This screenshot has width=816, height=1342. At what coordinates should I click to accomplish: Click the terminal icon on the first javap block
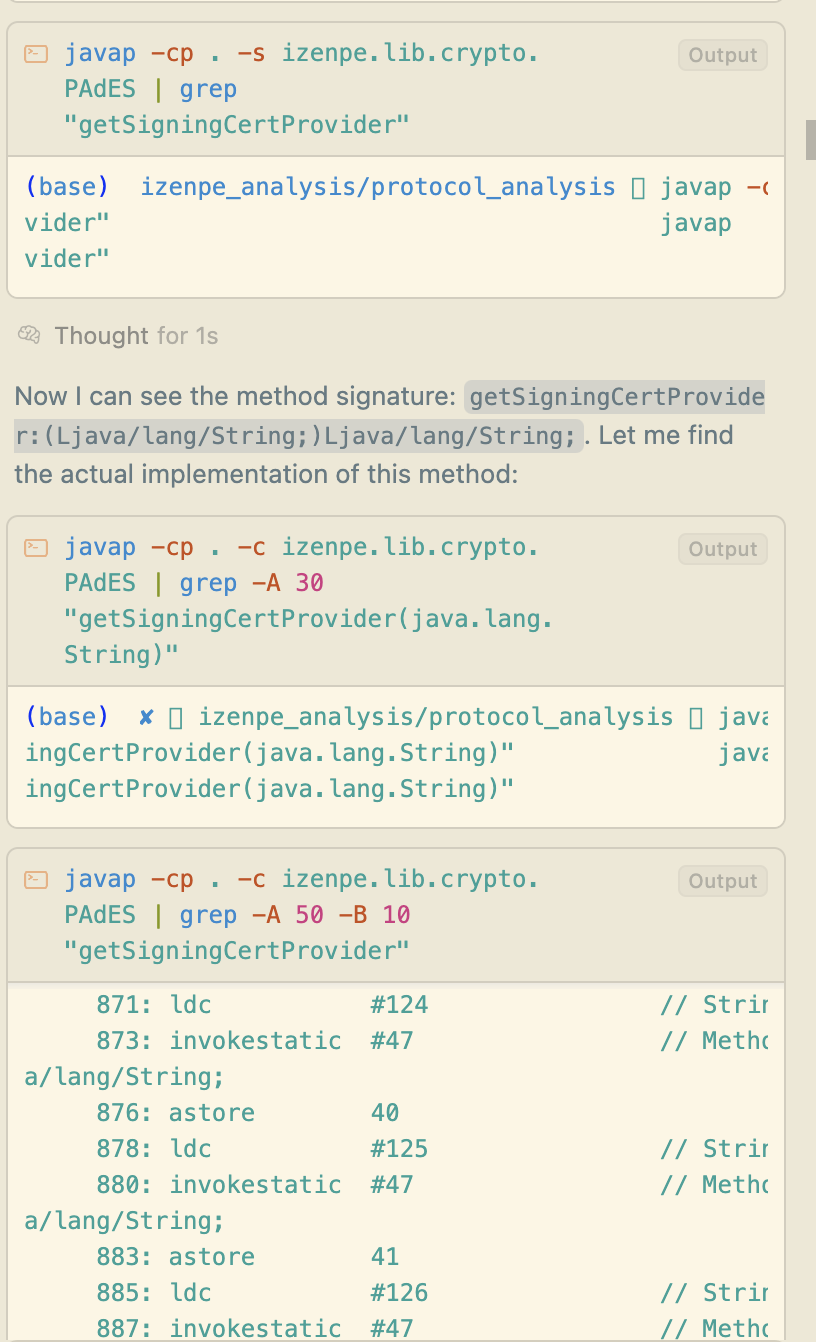point(35,53)
